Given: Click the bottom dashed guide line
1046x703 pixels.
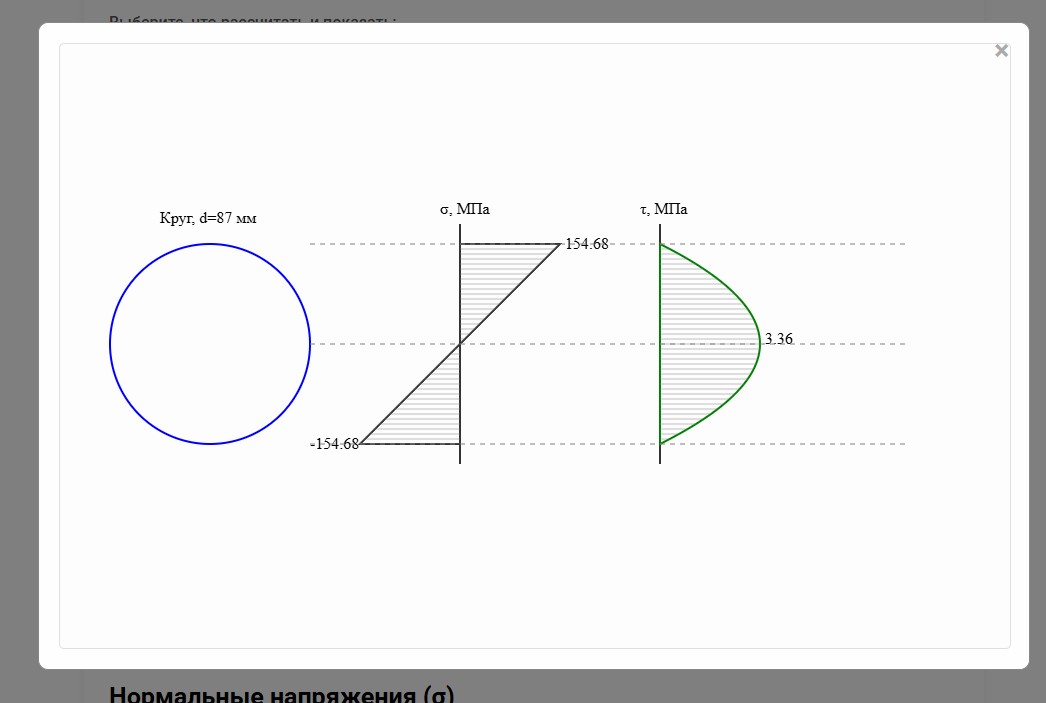Looking at the screenshot, I should (x=850, y=444).
